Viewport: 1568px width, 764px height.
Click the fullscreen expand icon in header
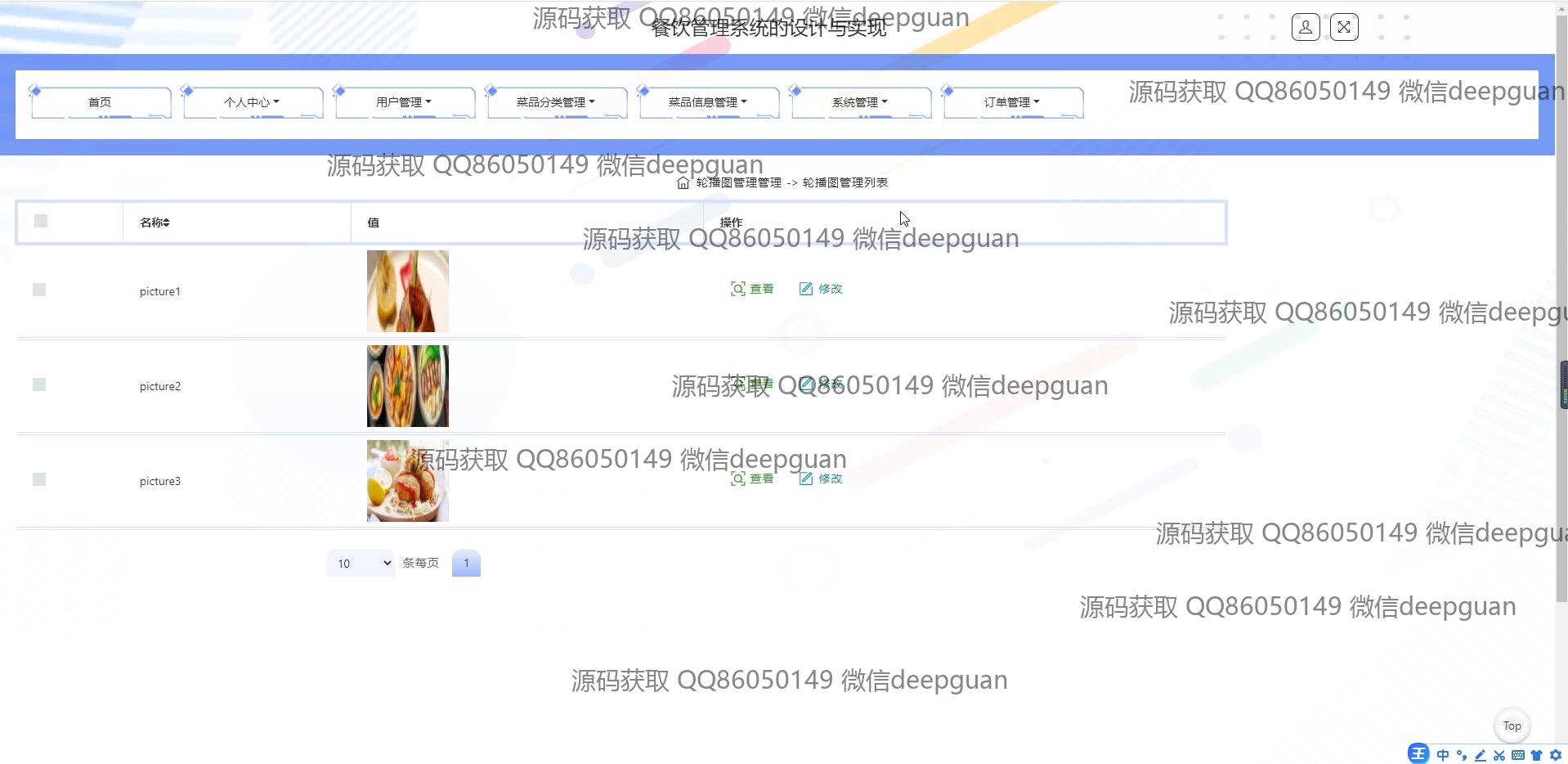(x=1344, y=28)
